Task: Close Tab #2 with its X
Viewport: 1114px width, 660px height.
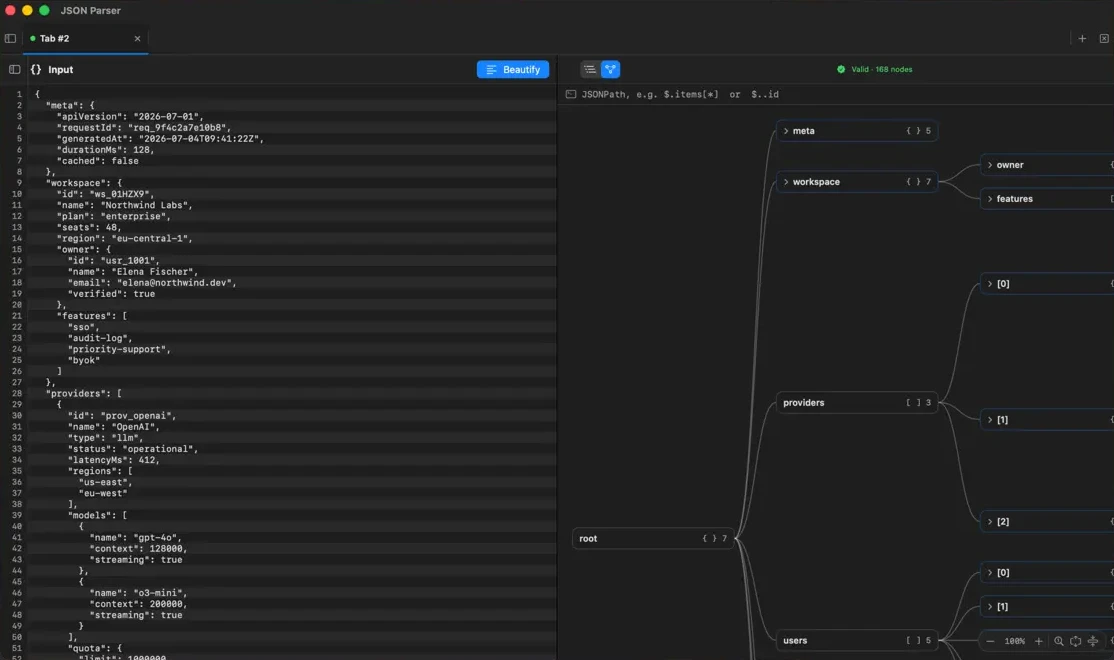Action: 137,38
